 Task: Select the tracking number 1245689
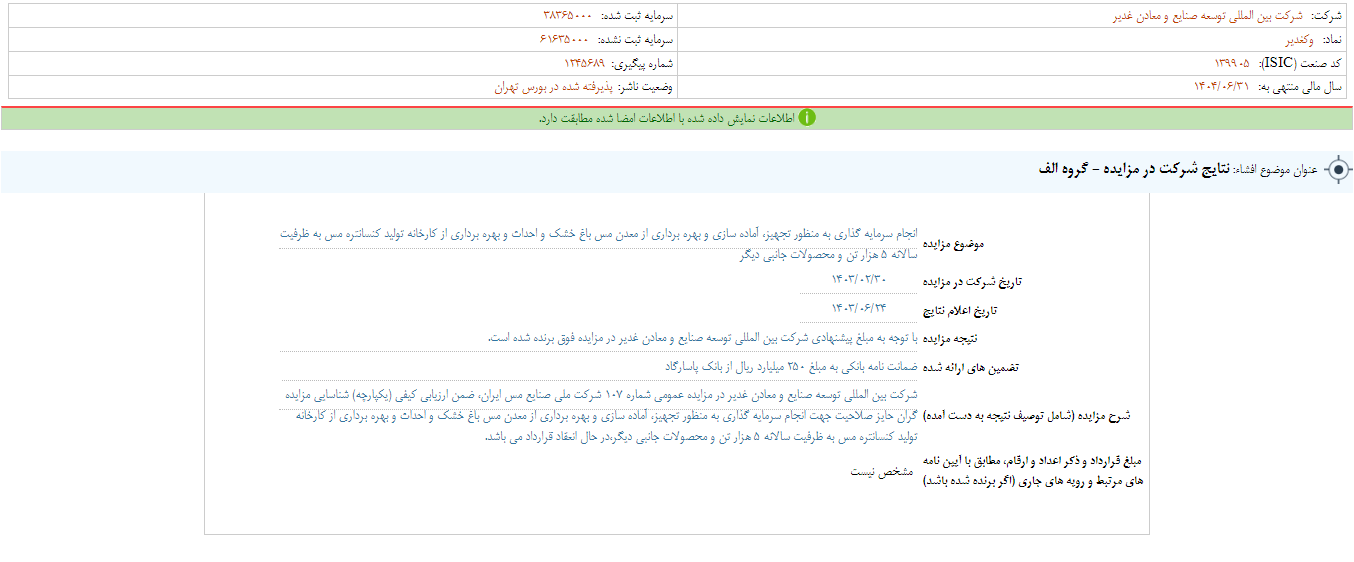(x=577, y=63)
